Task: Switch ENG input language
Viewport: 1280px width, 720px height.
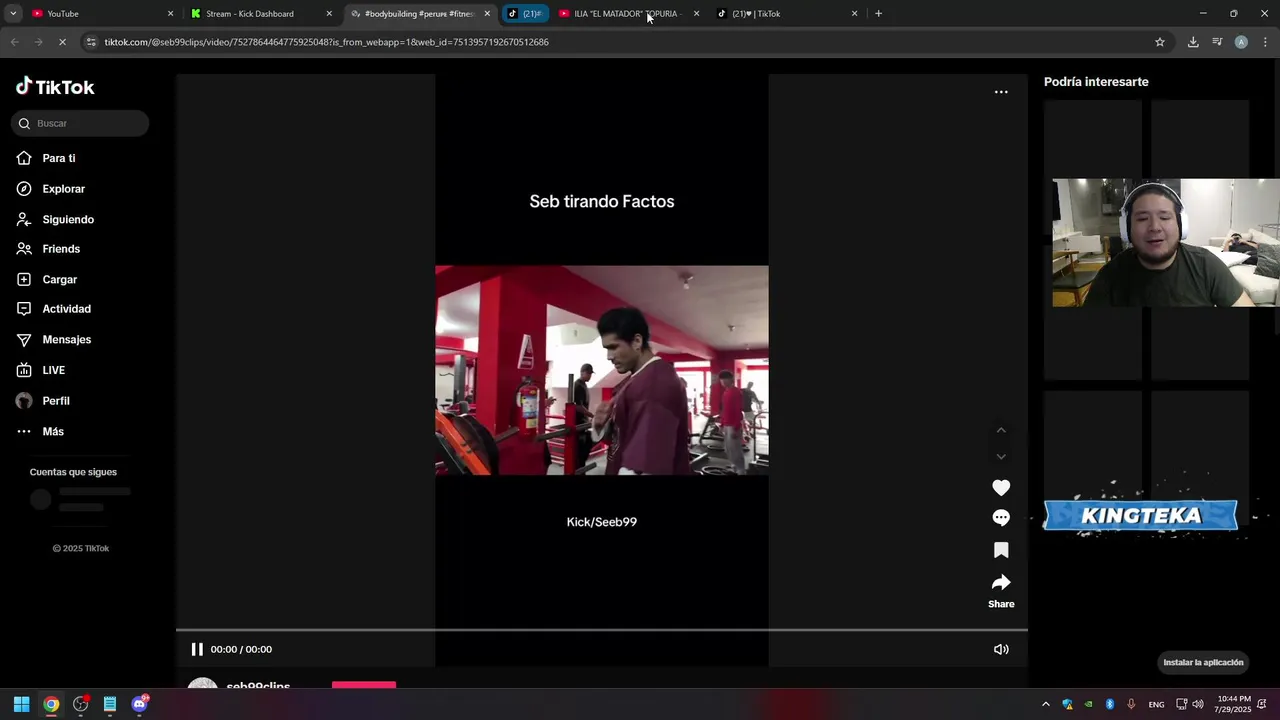Action: point(1156,705)
